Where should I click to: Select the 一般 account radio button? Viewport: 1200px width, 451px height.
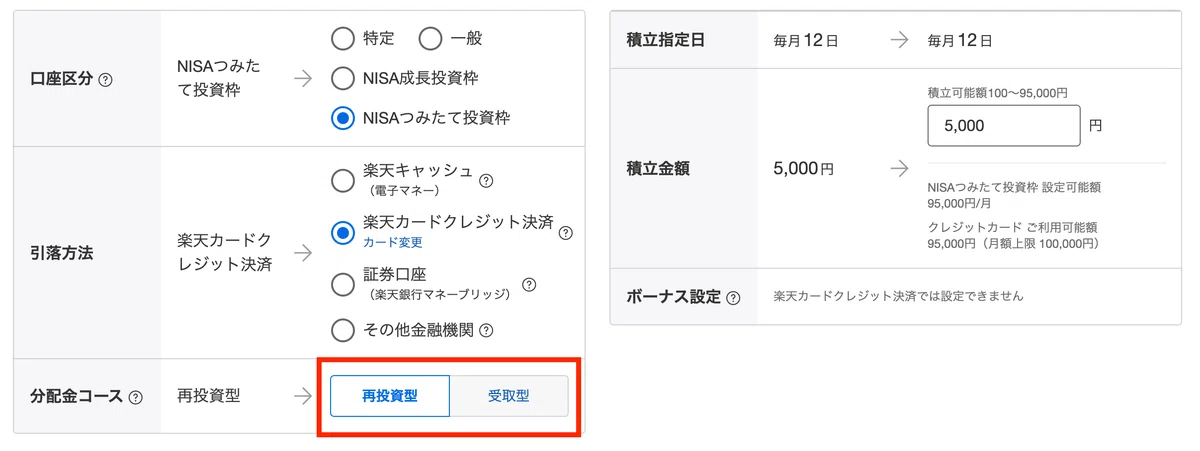tap(430, 39)
